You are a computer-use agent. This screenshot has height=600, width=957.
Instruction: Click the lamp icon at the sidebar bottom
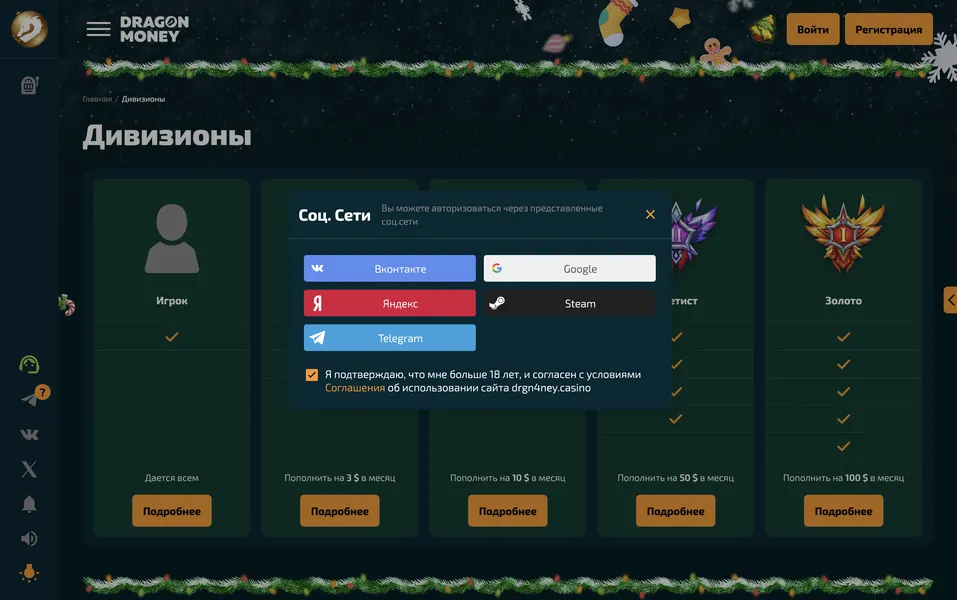point(30,572)
